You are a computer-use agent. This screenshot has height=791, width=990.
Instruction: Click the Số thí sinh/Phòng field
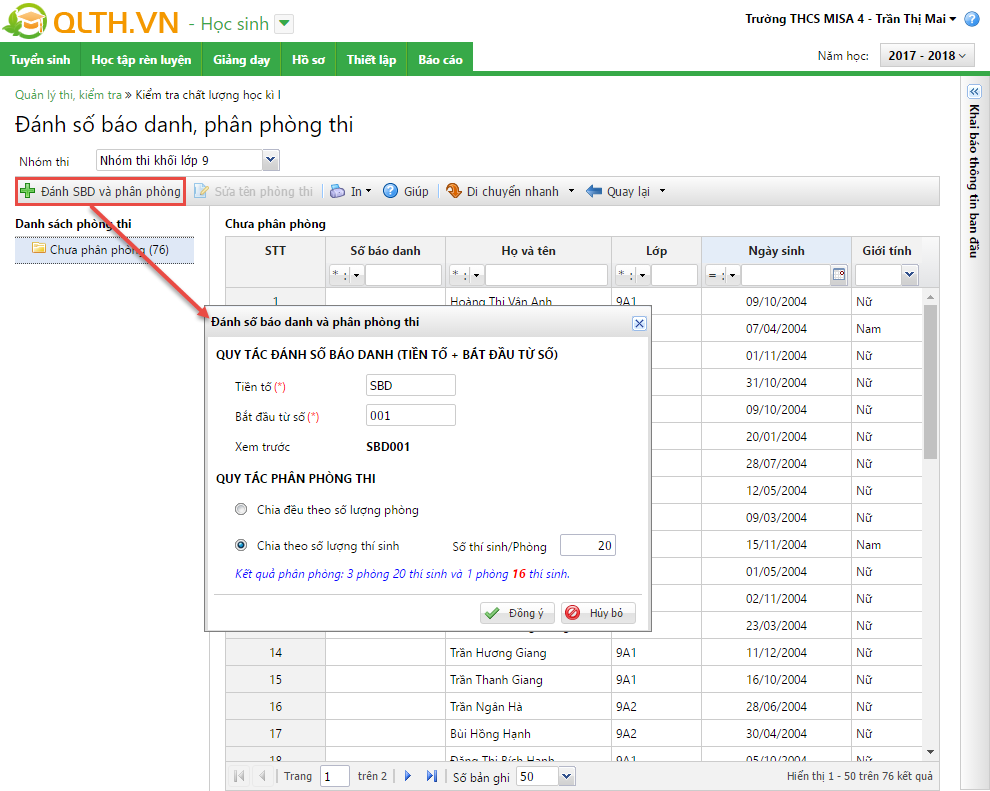[x=588, y=545]
